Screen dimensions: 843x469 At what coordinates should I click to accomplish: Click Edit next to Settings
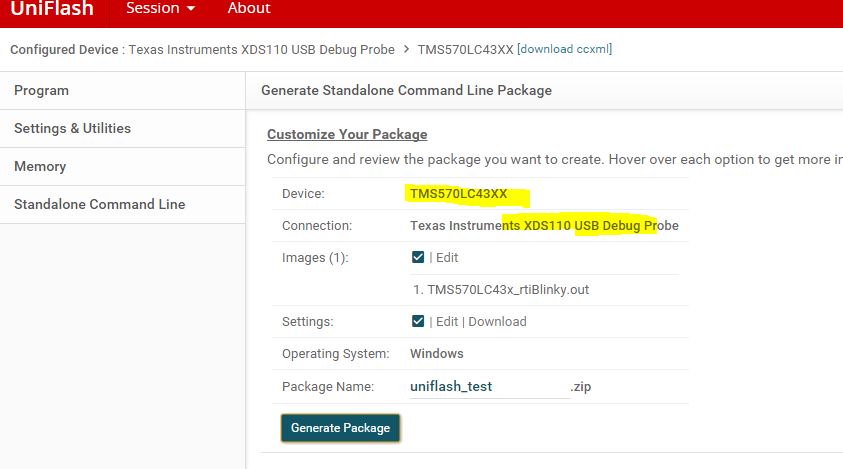[x=447, y=322]
